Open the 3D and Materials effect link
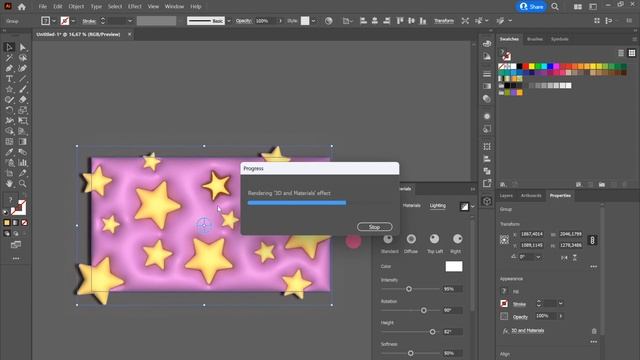 (x=527, y=331)
